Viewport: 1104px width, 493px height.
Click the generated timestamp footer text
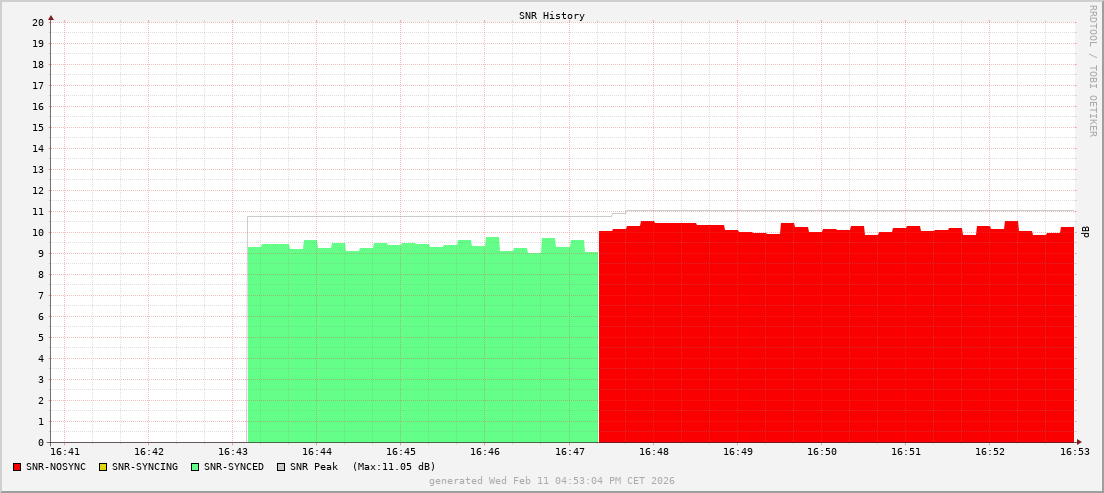click(x=552, y=481)
